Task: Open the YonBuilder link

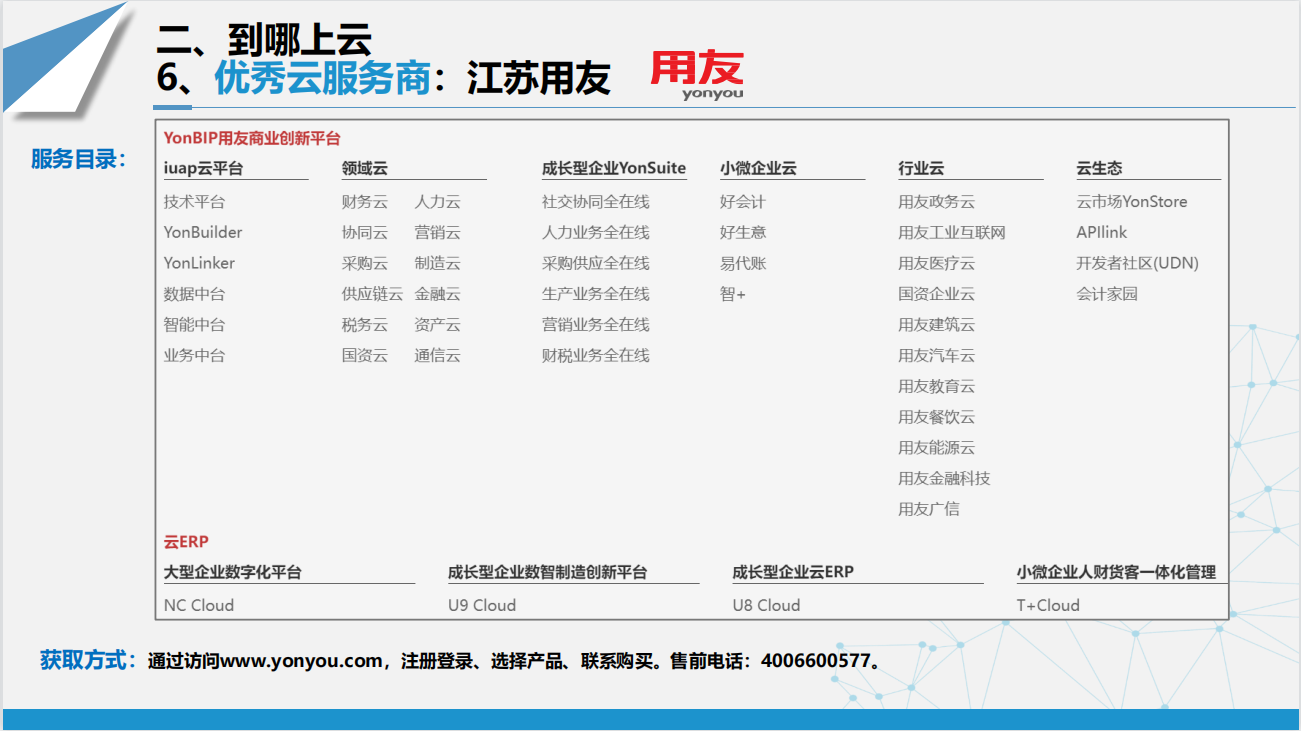Action: coord(203,232)
